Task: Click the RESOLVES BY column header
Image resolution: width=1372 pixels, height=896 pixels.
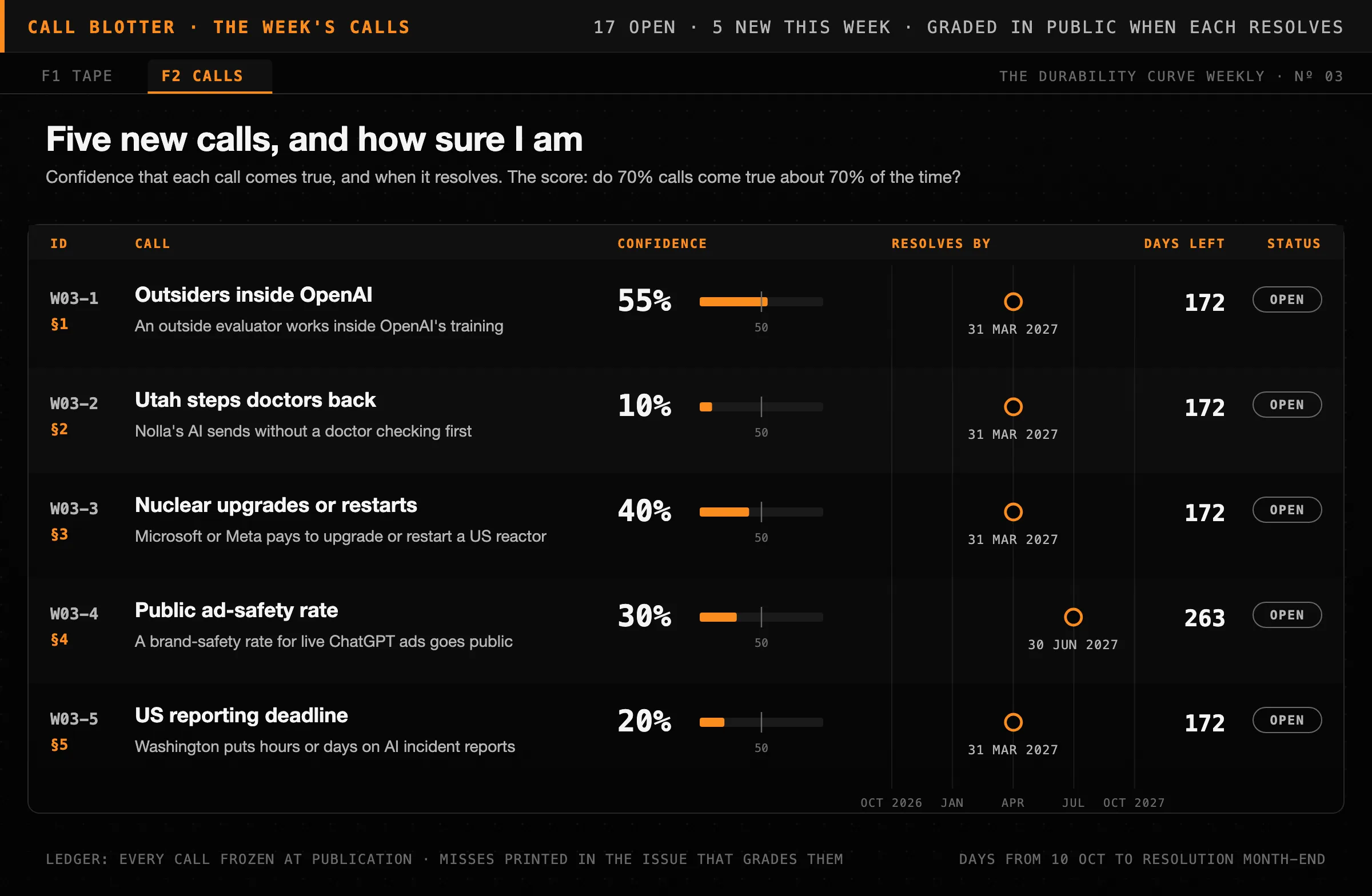Action: (x=941, y=244)
